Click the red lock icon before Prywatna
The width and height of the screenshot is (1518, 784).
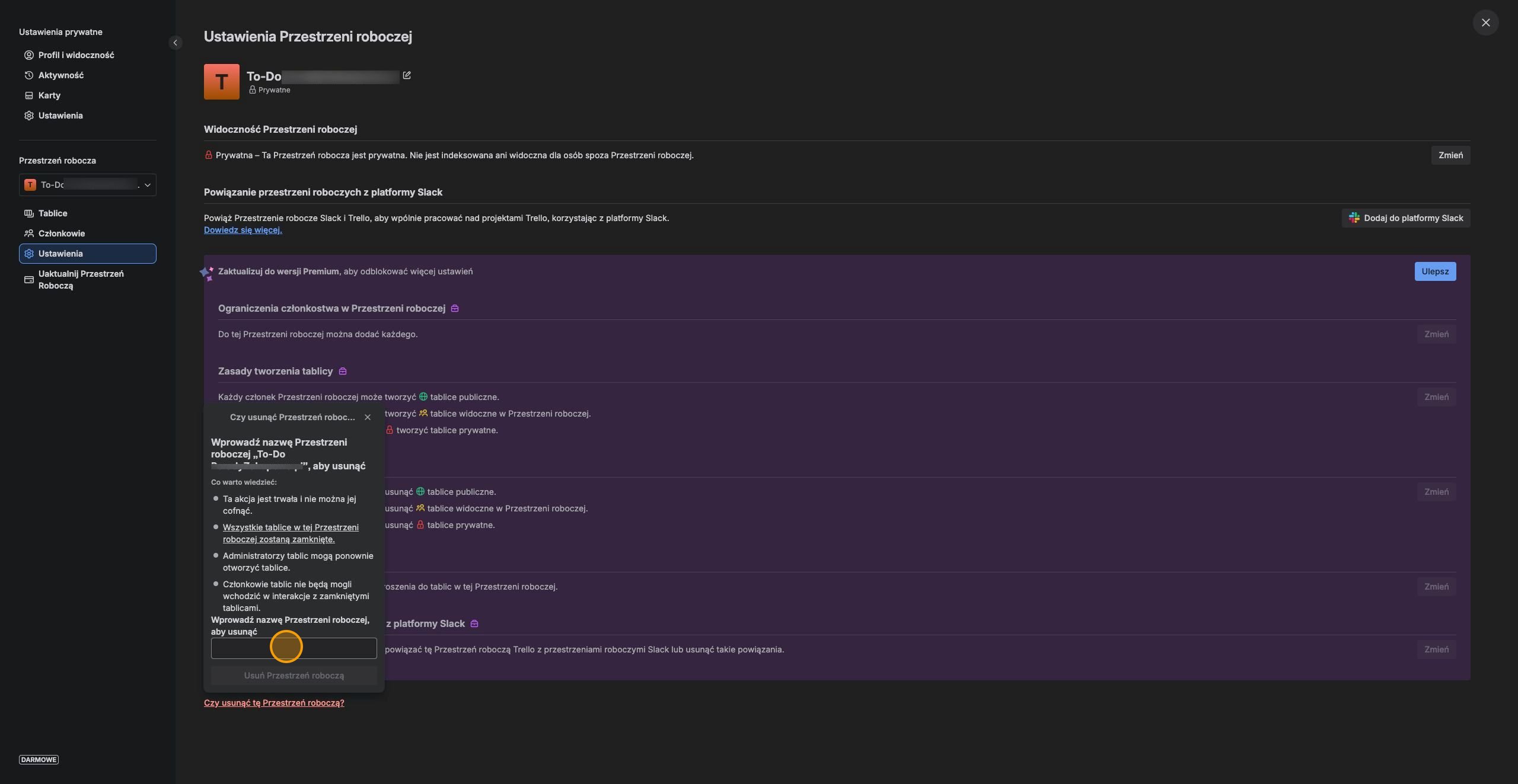pyautogui.click(x=209, y=155)
